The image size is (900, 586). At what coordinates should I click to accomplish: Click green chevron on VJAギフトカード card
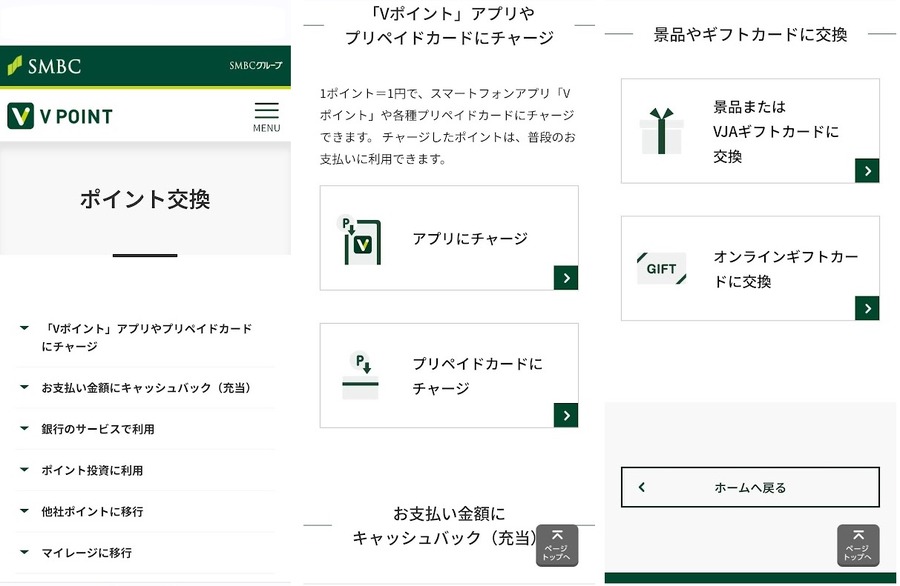(867, 171)
